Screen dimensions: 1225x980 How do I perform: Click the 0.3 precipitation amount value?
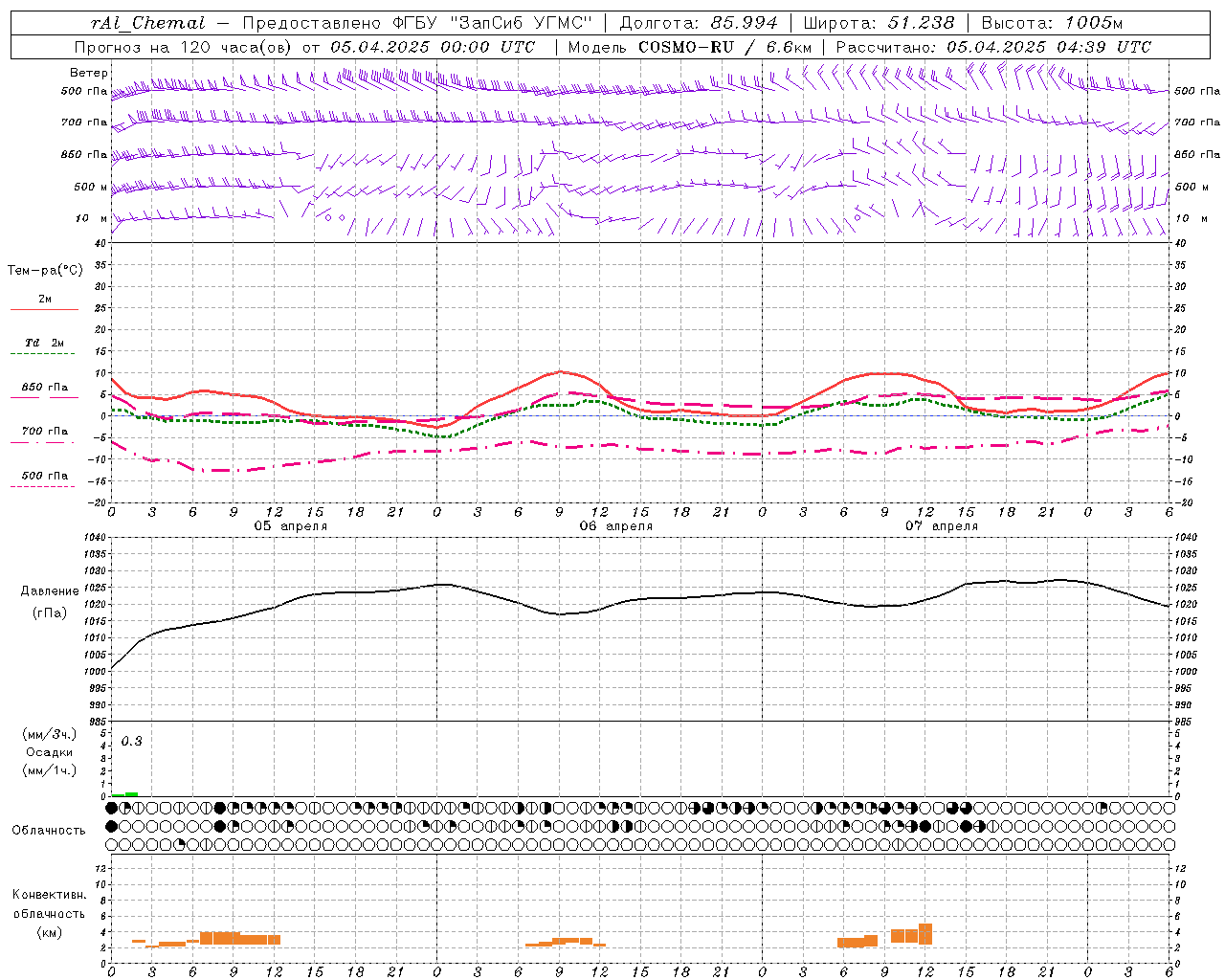click(x=131, y=742)
